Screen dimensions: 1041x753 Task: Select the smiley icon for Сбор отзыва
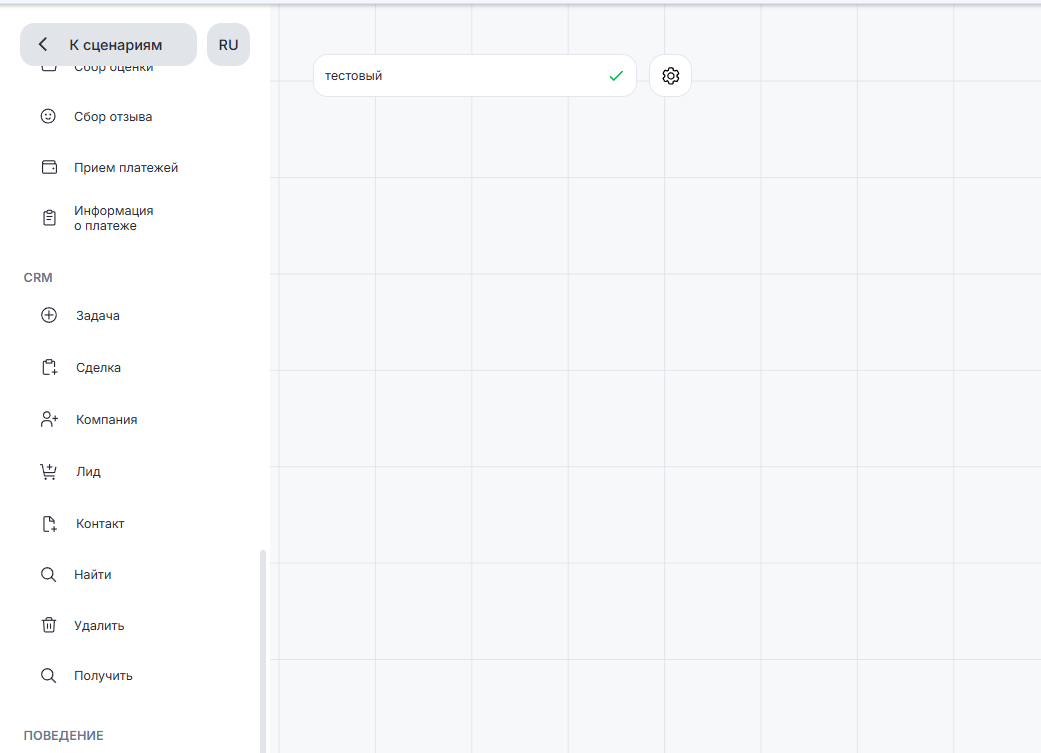[48, 117]
